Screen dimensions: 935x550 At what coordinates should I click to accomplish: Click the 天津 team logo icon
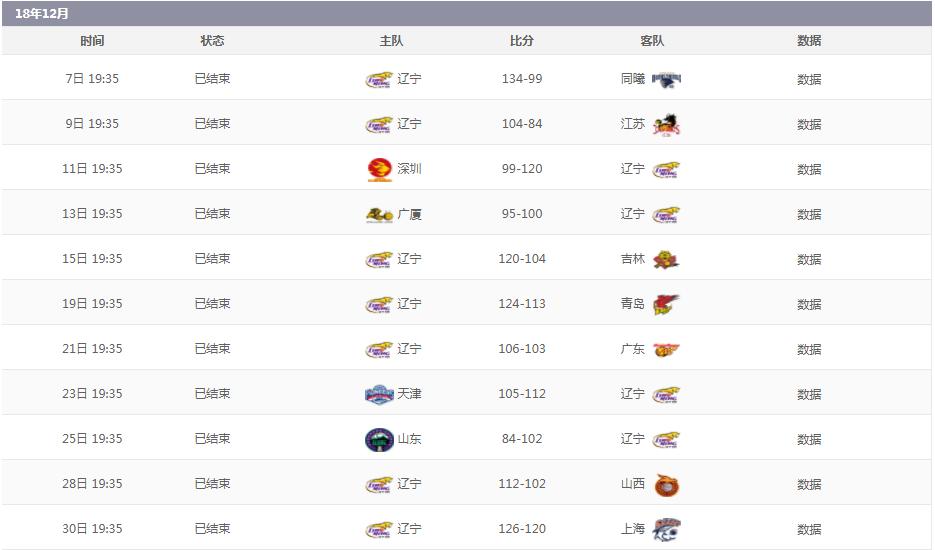(379, 394)
